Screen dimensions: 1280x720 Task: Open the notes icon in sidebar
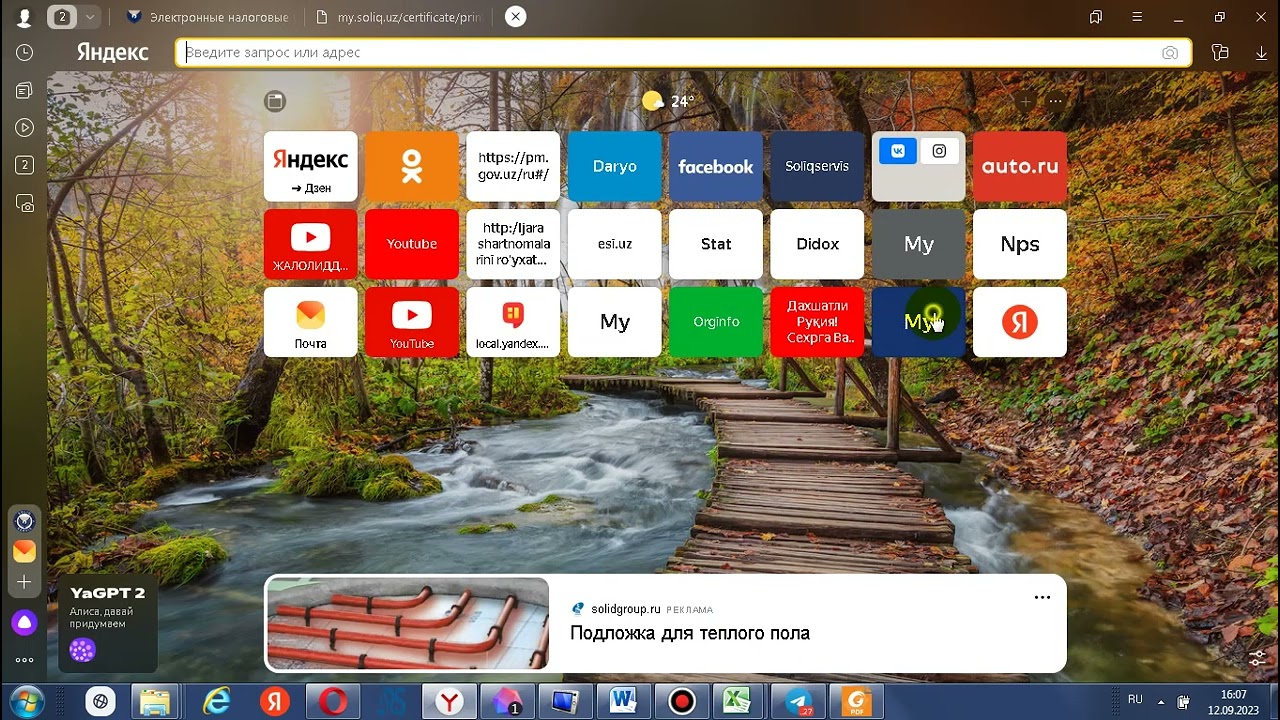tap(24, 90)
